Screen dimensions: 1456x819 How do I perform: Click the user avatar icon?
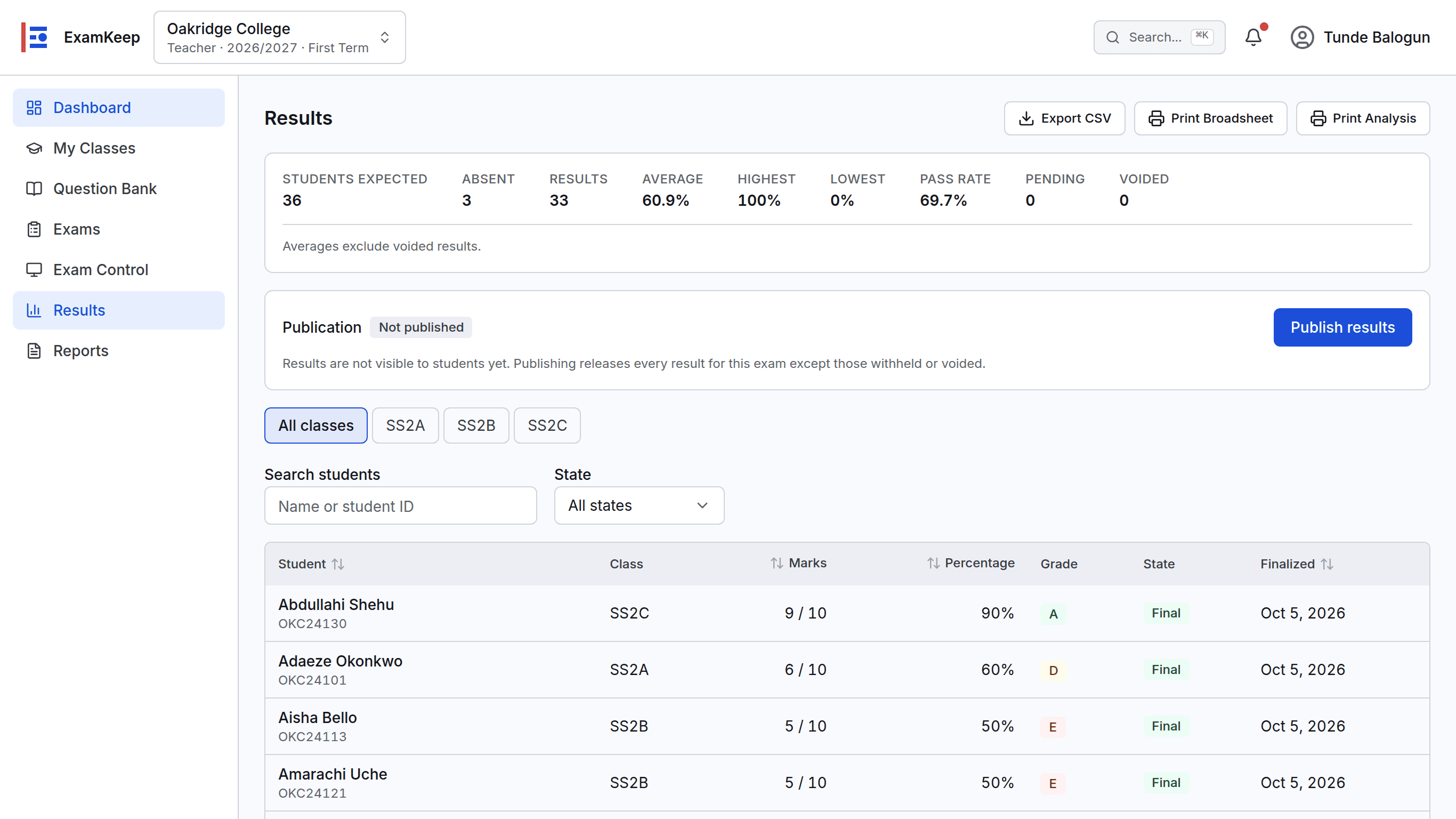(x=1301, y=37)
